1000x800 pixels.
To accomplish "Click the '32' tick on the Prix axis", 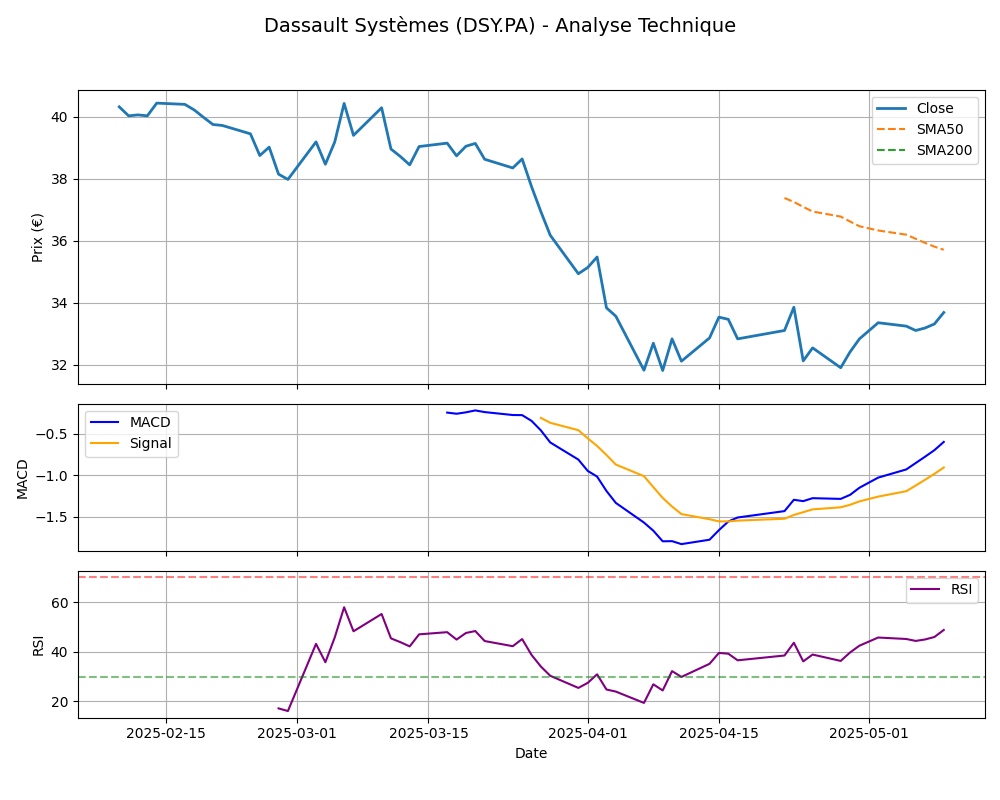I will coord(59,366).
